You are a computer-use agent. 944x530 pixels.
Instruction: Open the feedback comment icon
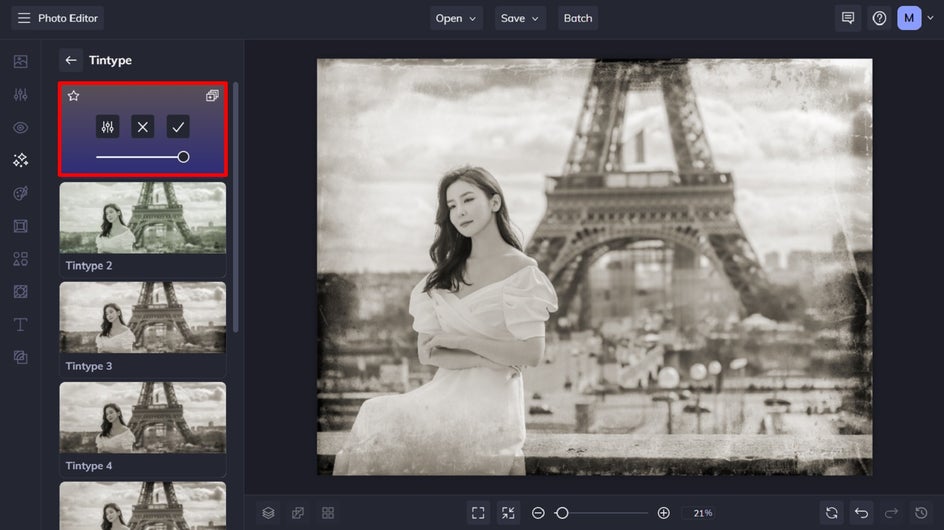848,18
